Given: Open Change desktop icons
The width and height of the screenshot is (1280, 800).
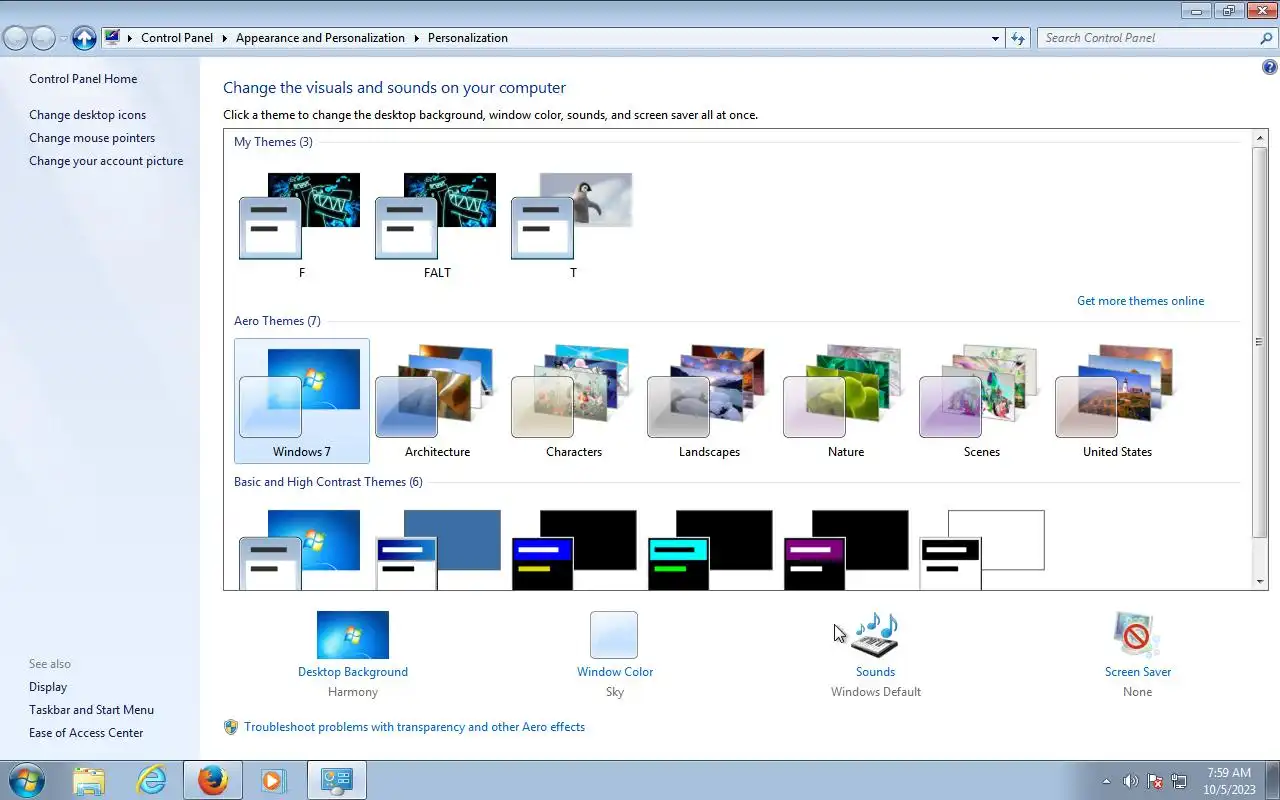Looking at the screenshot, I should tap(87, 115).
